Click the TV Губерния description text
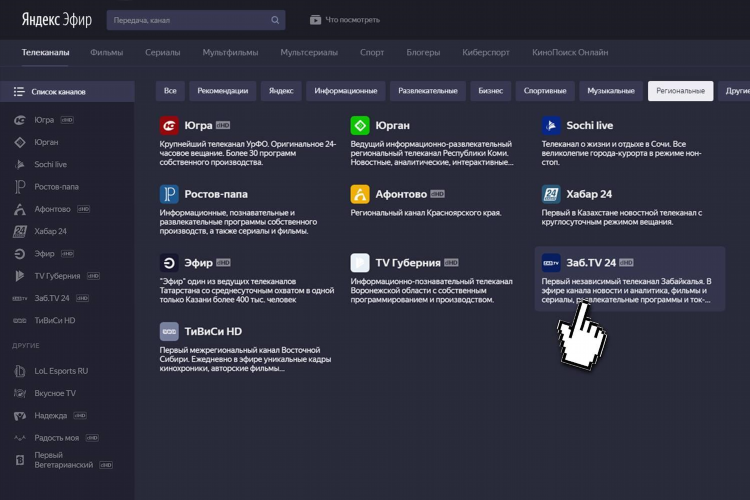The height and width of the screenshot is (500, 750). tap(431, 290)
